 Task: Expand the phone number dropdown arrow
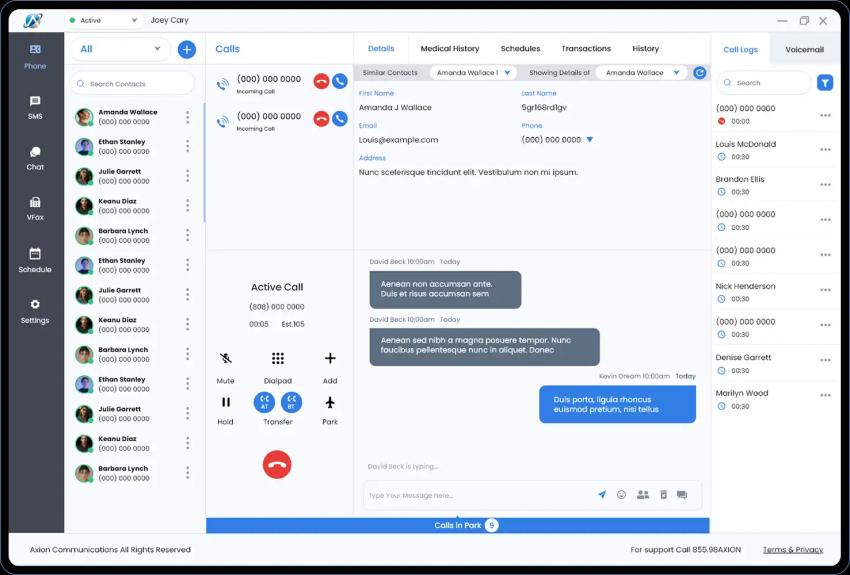pyautogui.click(x=590, y=140)
